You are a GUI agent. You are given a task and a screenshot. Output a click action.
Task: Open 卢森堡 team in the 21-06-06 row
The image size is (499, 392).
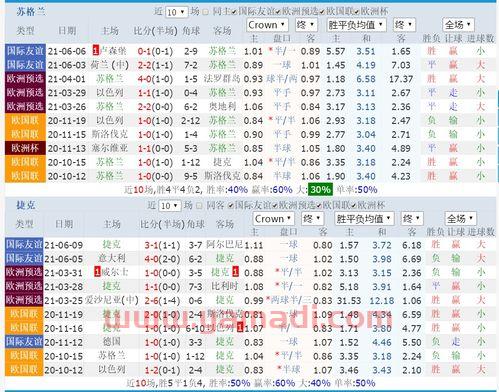113,51
